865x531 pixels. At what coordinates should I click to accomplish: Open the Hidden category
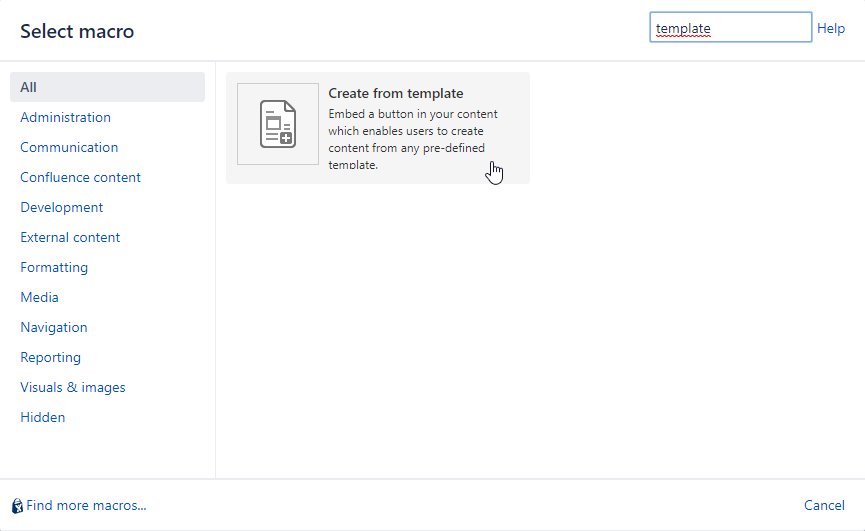point(42,417)
